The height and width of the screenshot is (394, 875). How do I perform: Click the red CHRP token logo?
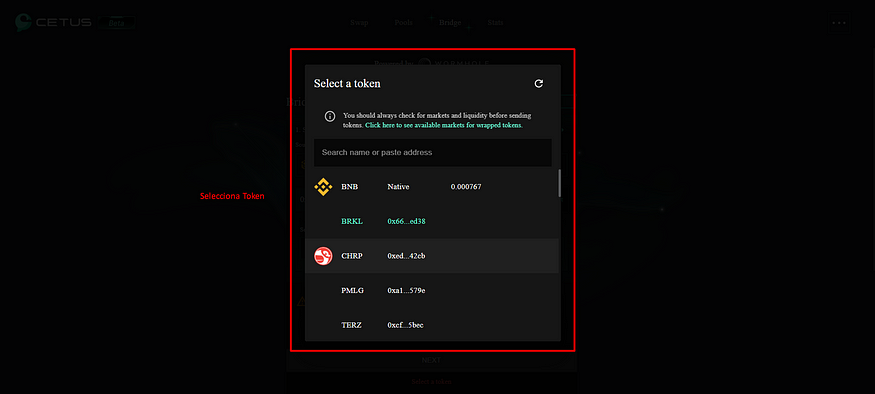(323, 256)
